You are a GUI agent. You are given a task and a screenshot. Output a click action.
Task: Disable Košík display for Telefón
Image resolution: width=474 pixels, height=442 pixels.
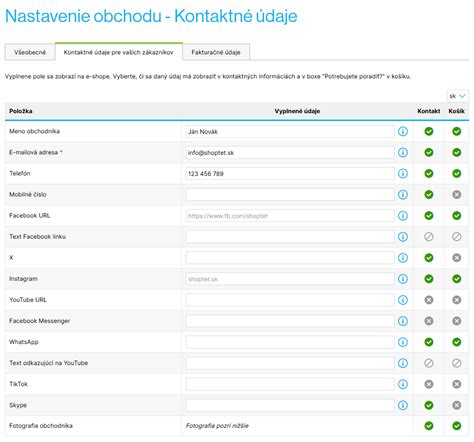click(457, 173)
